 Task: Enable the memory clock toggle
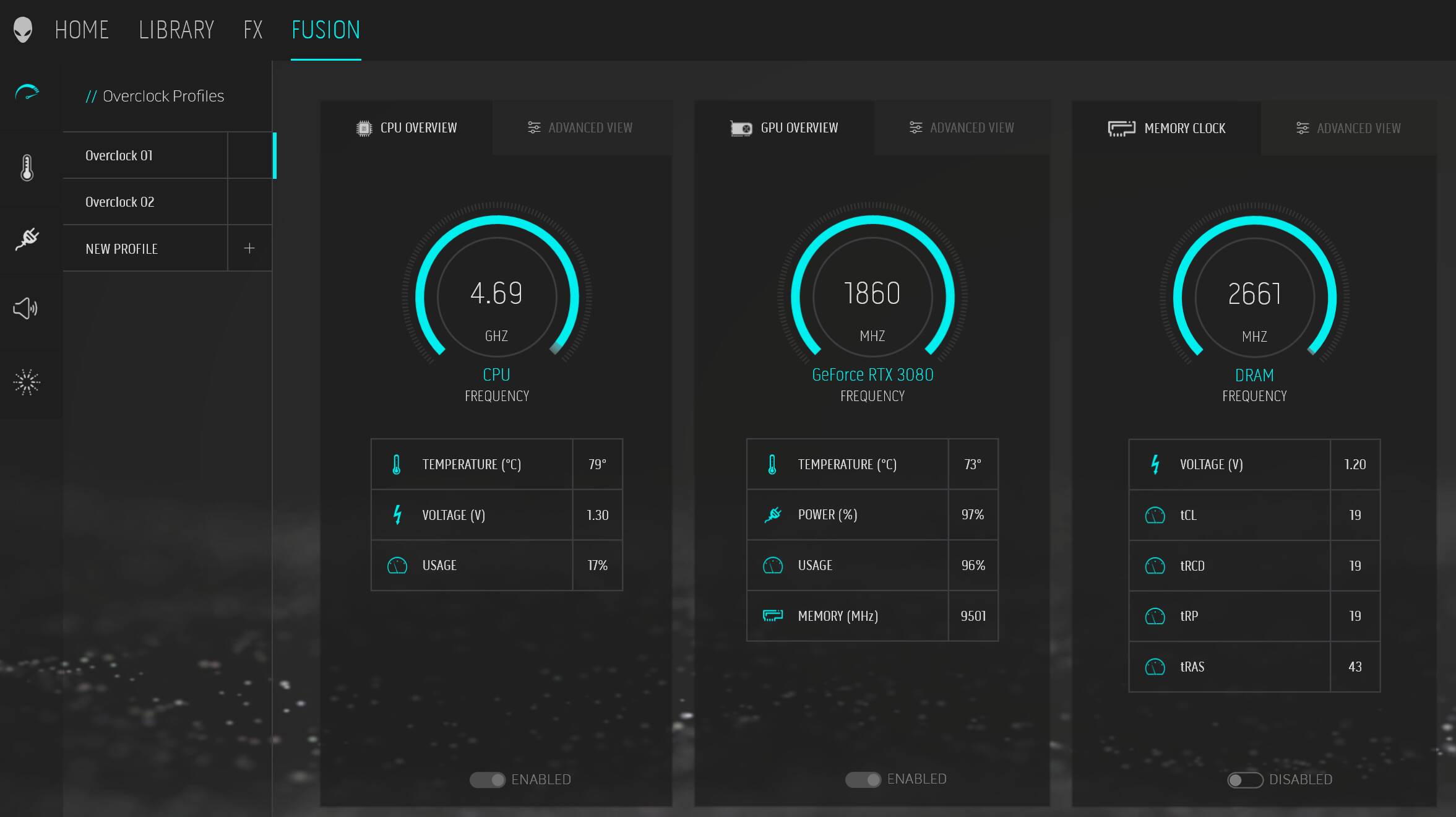point(1245,780)
